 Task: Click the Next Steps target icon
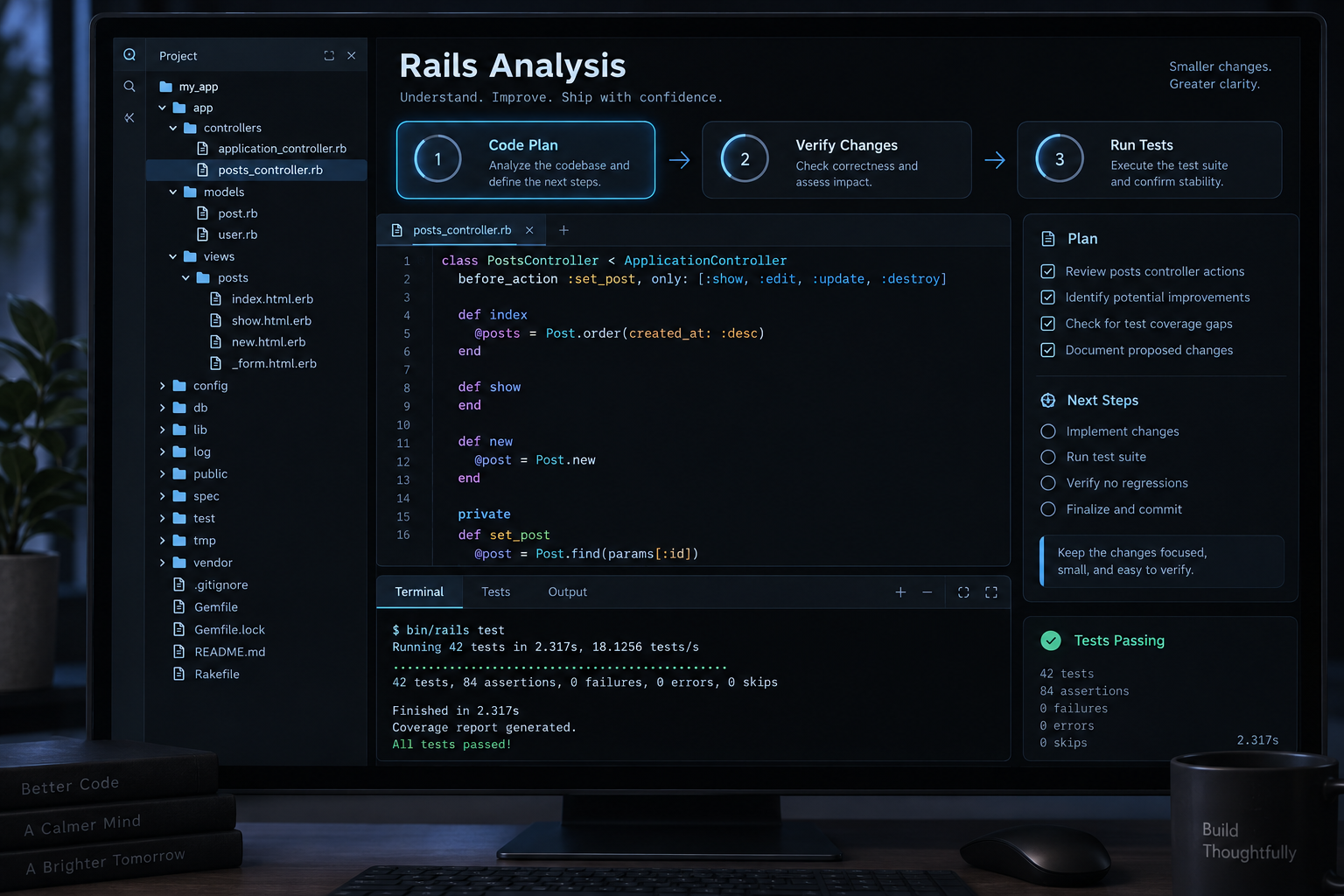click(1048, 401)
